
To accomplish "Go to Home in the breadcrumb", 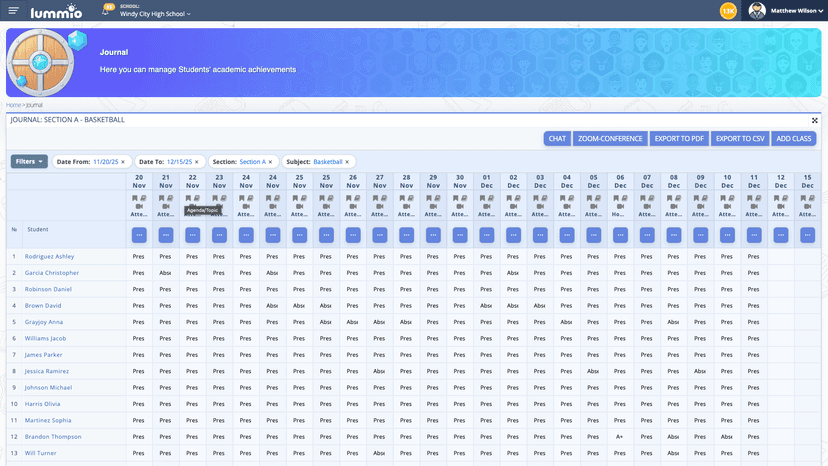I will click(x=13, y=105).
